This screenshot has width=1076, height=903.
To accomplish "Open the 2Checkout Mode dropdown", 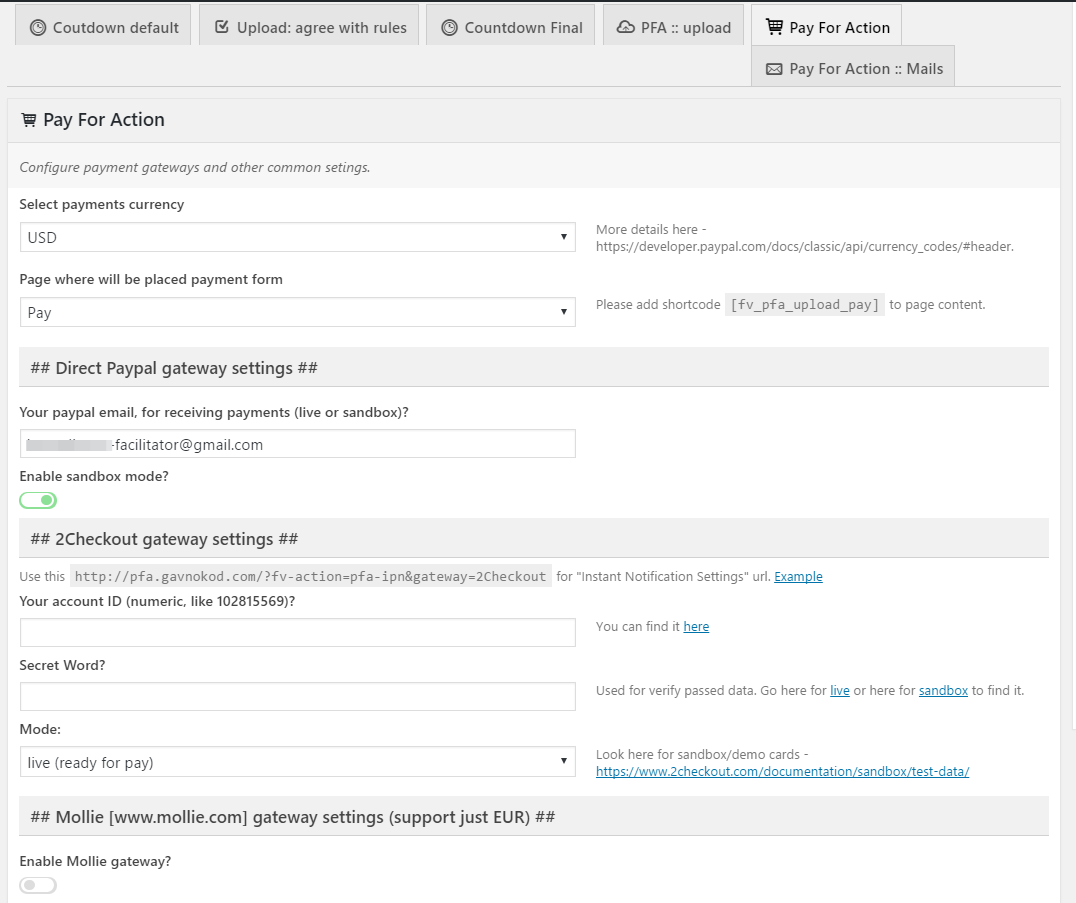I will [x=298, y=762].
